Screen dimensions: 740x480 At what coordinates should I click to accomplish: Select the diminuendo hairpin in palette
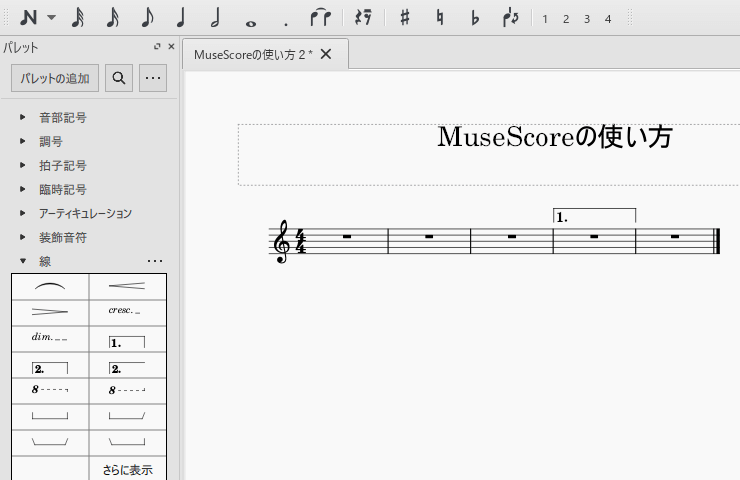point(50,312)
